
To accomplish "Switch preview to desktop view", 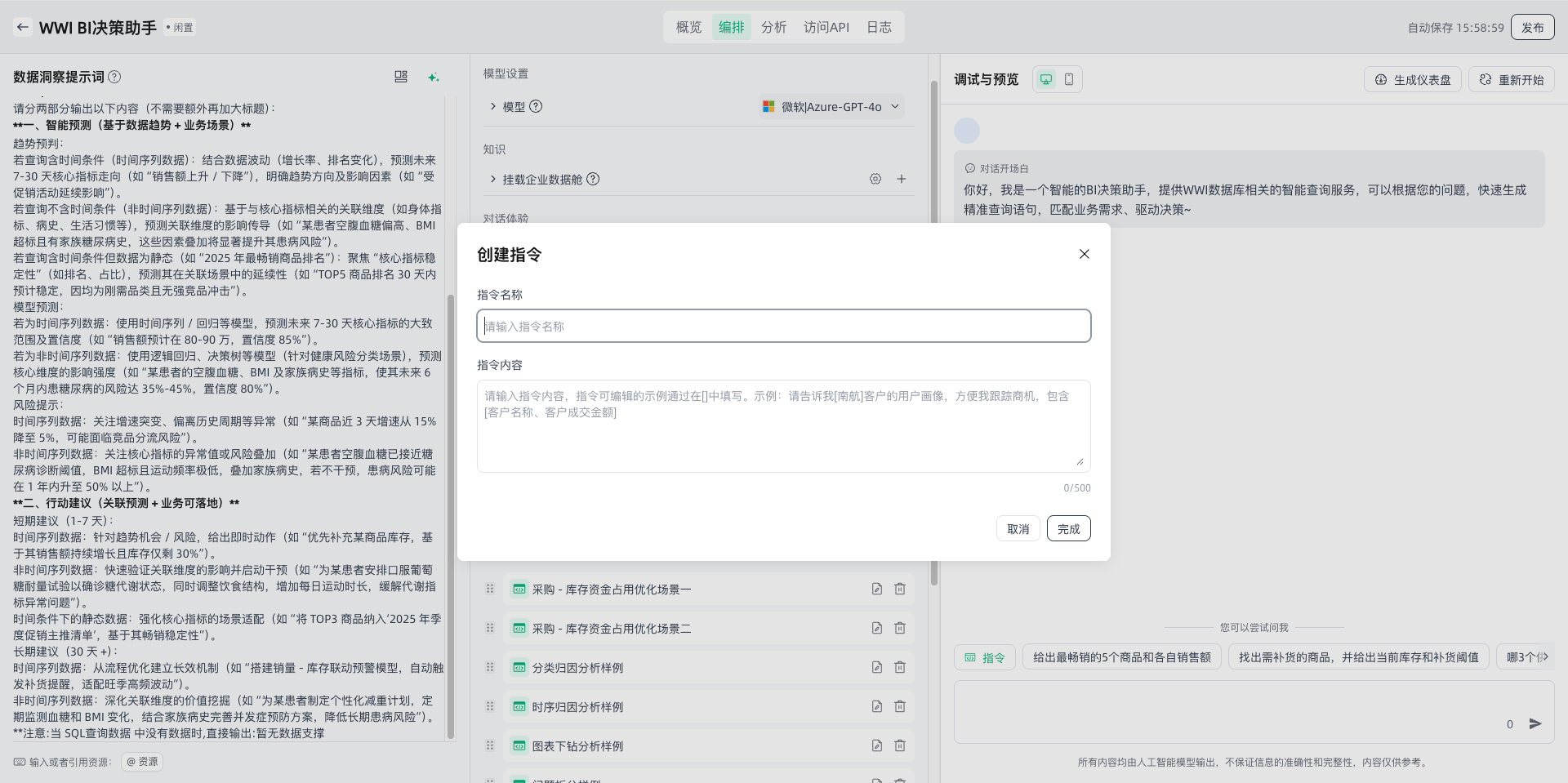I will pos(1046,79).
